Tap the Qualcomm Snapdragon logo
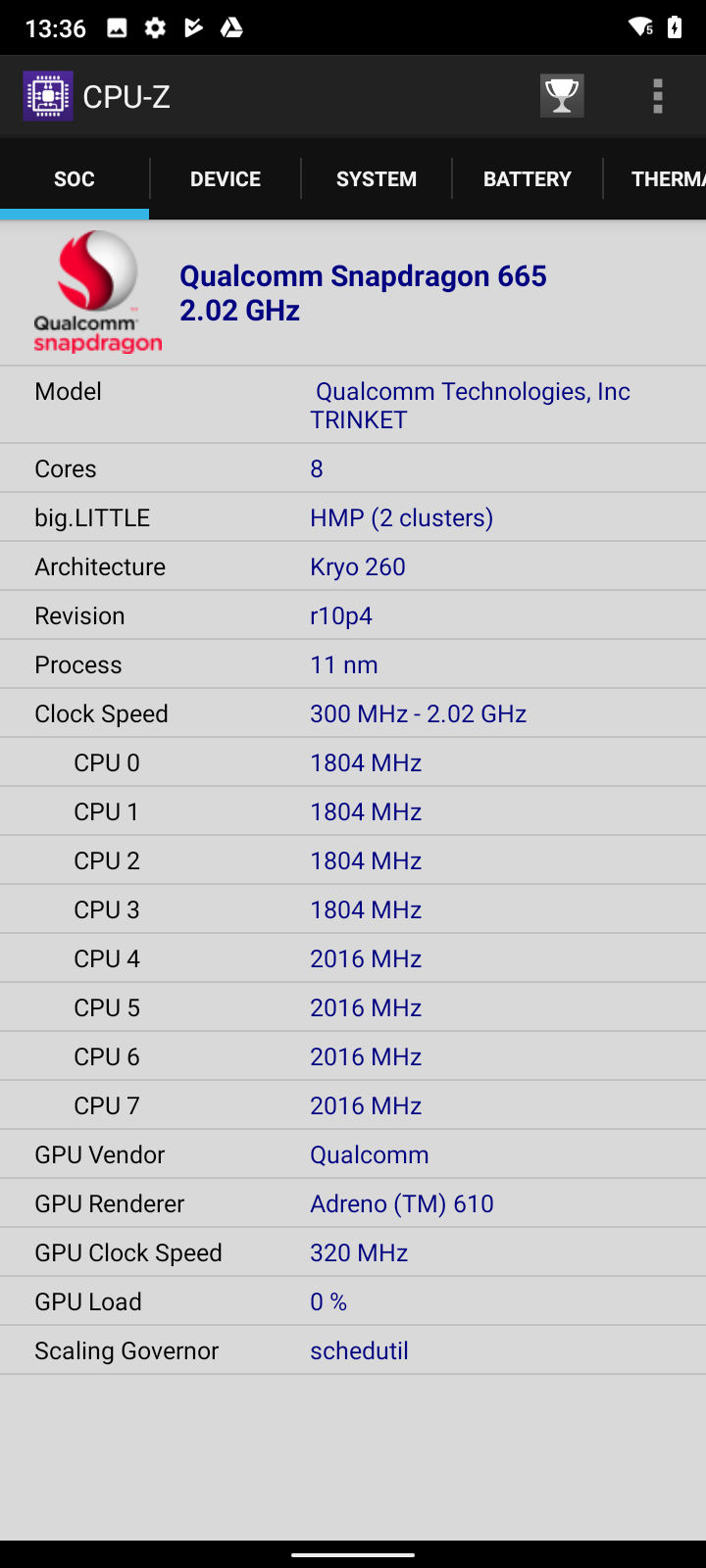 tap(97, 292)
